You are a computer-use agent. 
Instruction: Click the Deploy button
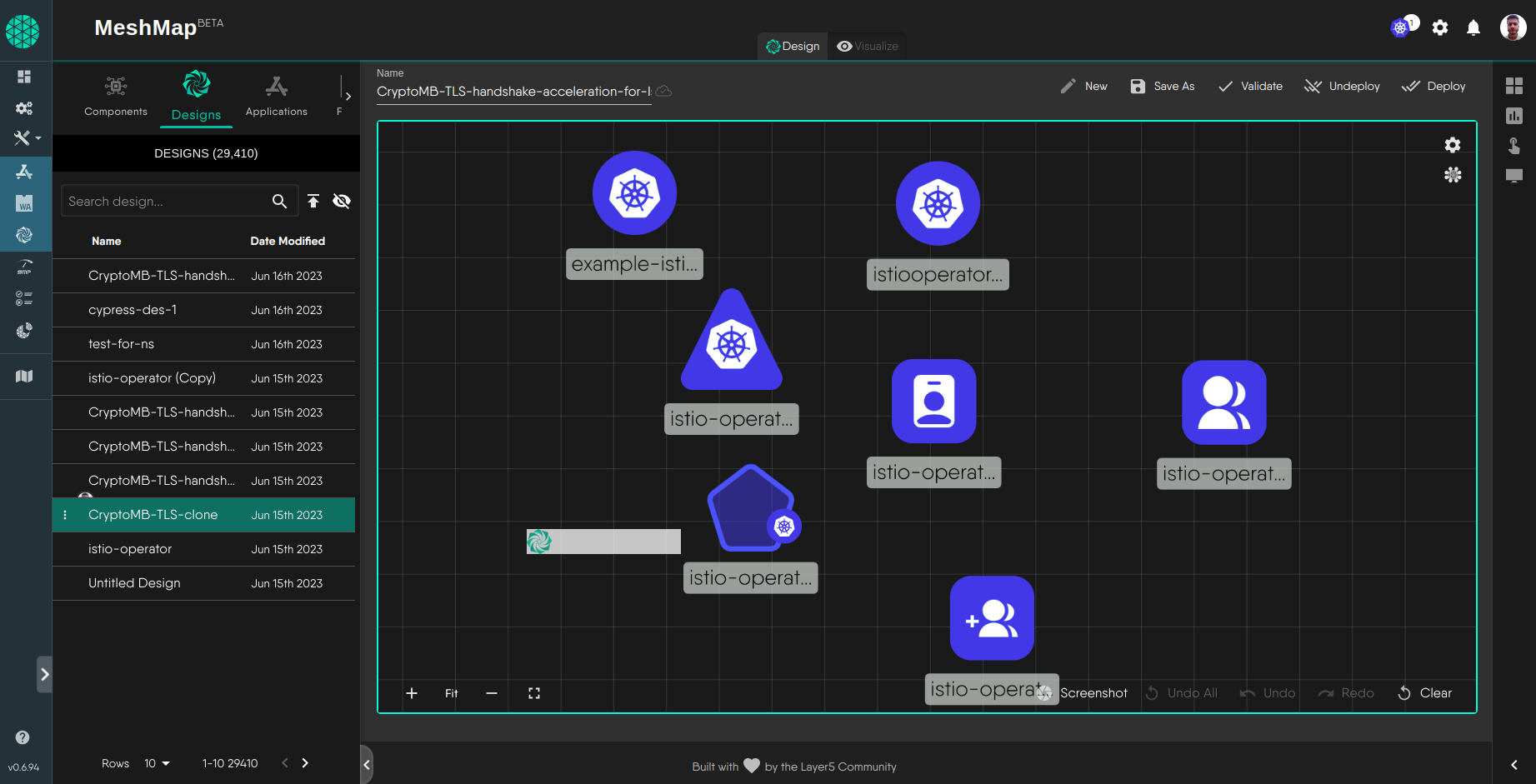click(1433, 87)
